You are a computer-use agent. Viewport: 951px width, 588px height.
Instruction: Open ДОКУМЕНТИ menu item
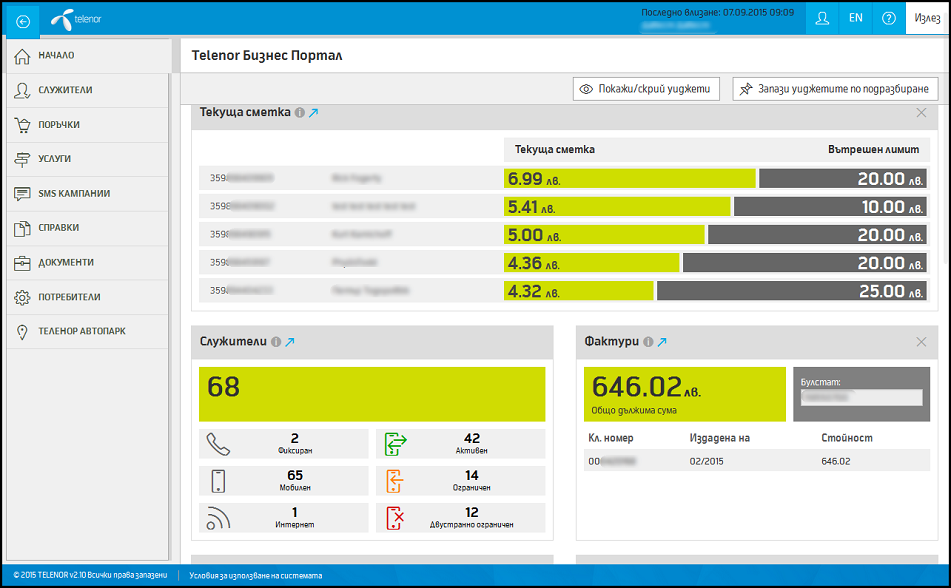(x=87, y=263)
